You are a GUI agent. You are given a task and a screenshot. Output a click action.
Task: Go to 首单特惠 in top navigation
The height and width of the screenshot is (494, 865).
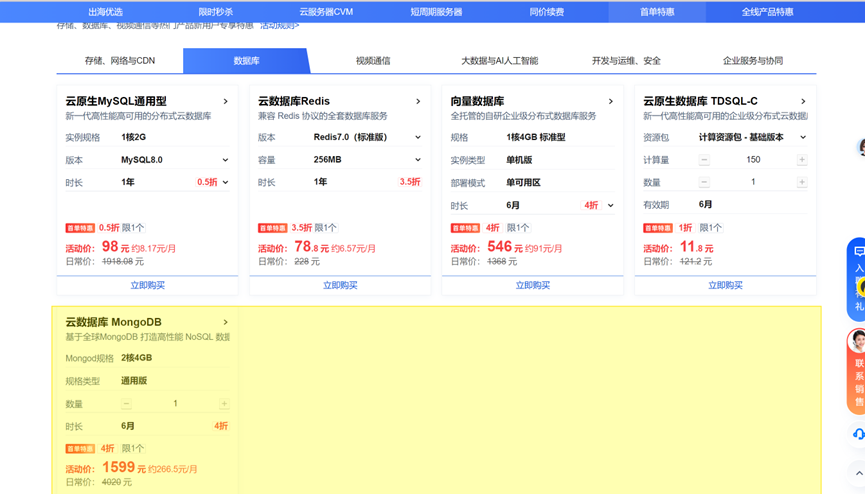pos(657,12)
